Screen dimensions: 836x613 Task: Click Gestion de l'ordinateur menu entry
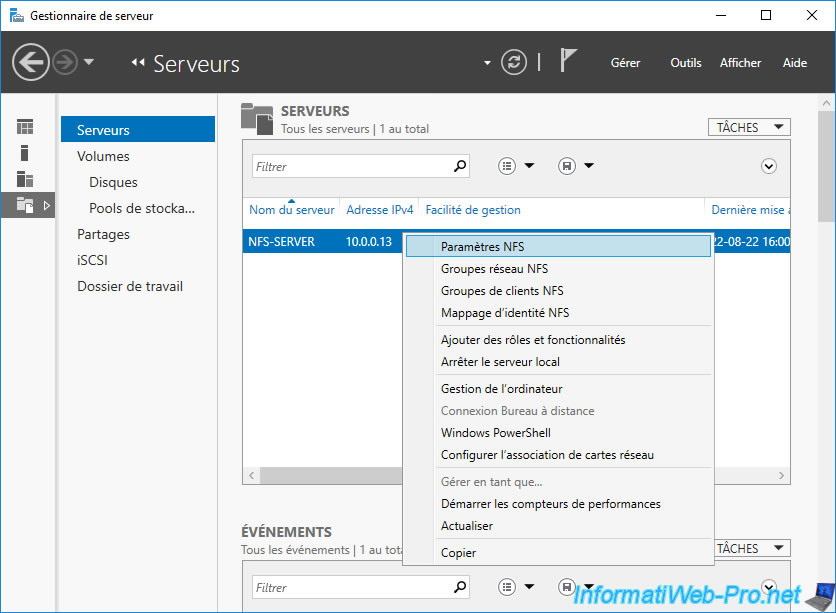[x=502, y=389]
